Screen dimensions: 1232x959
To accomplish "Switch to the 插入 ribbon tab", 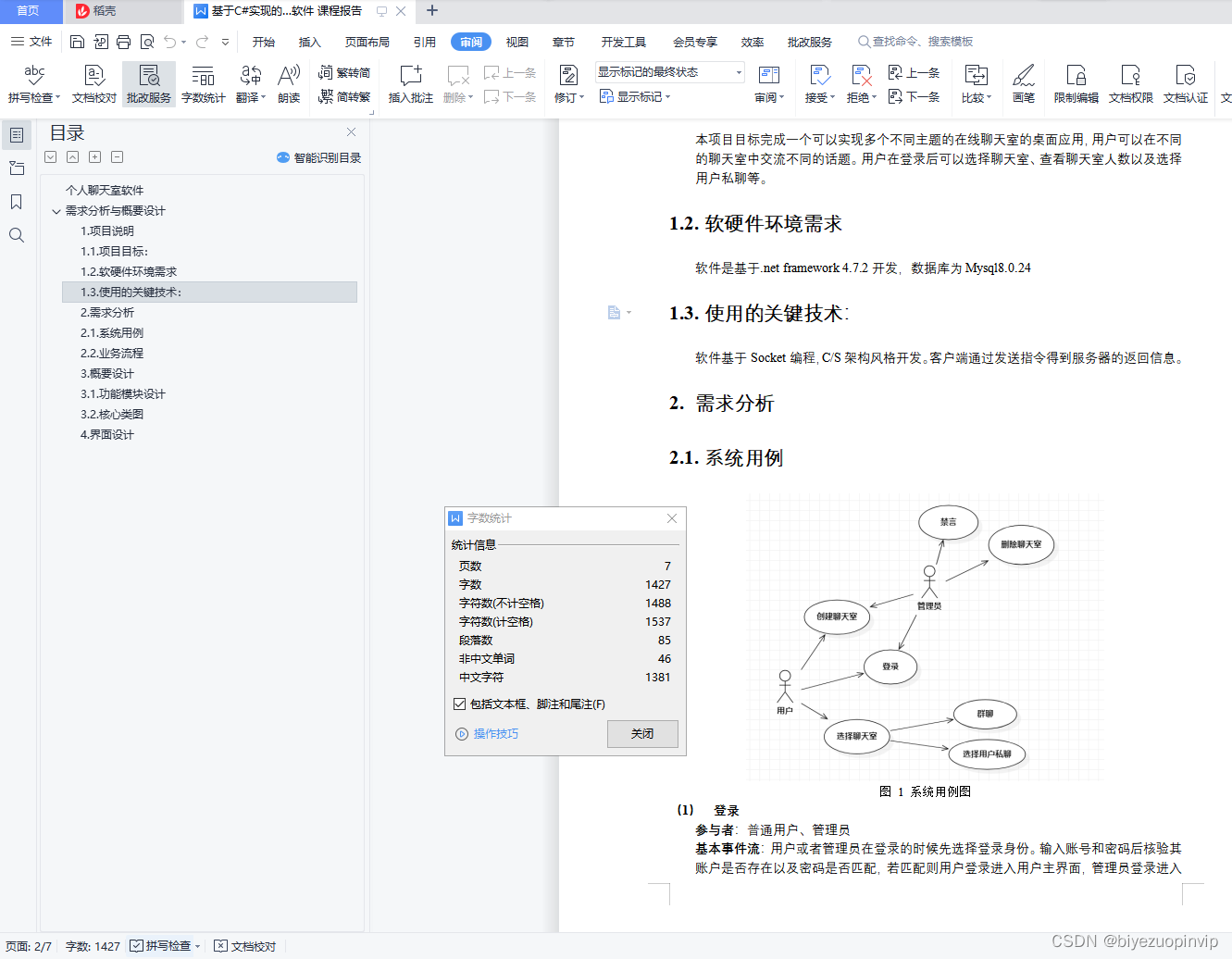I will point(310,42).
